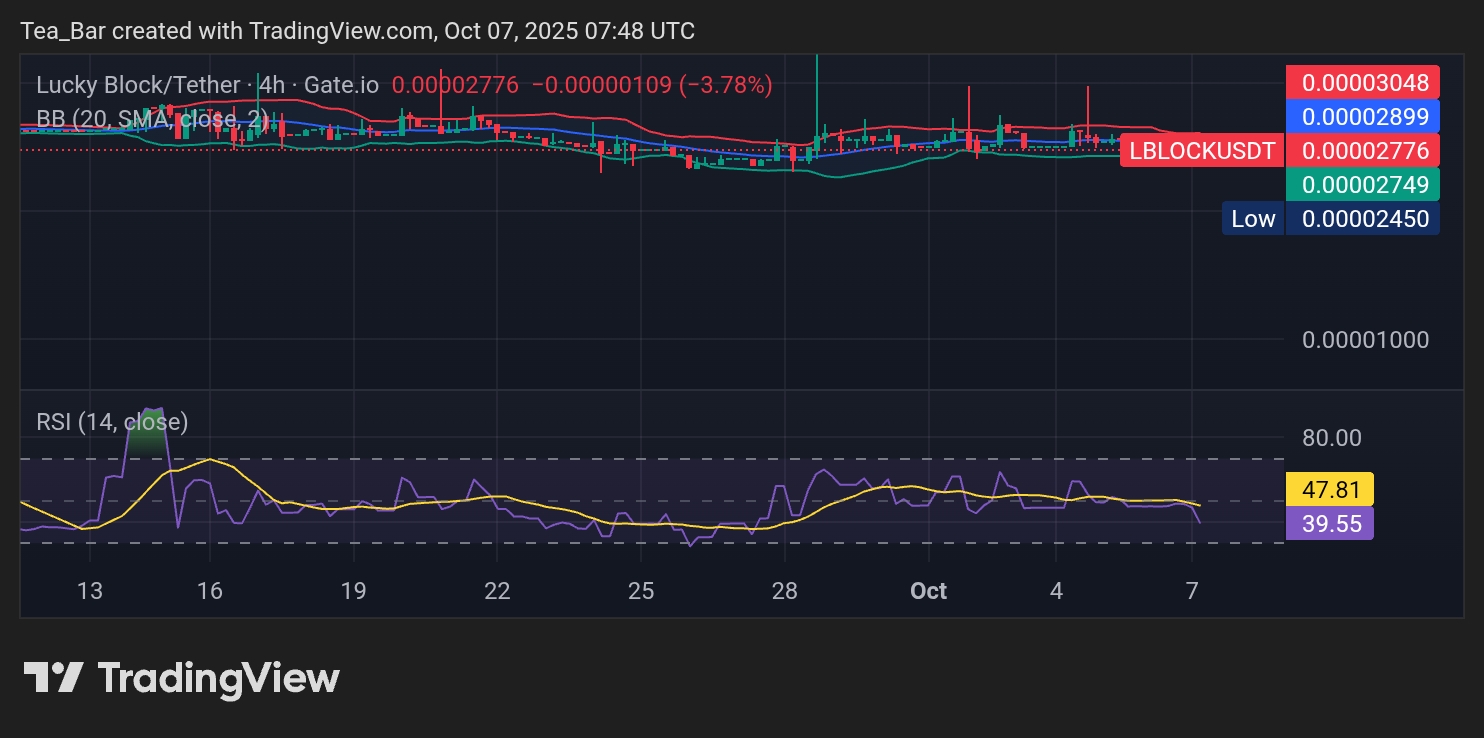The width and height of the screenshot is (1484, 738).
Task: Click date 28 on time axis
Action: click(785, 591)
